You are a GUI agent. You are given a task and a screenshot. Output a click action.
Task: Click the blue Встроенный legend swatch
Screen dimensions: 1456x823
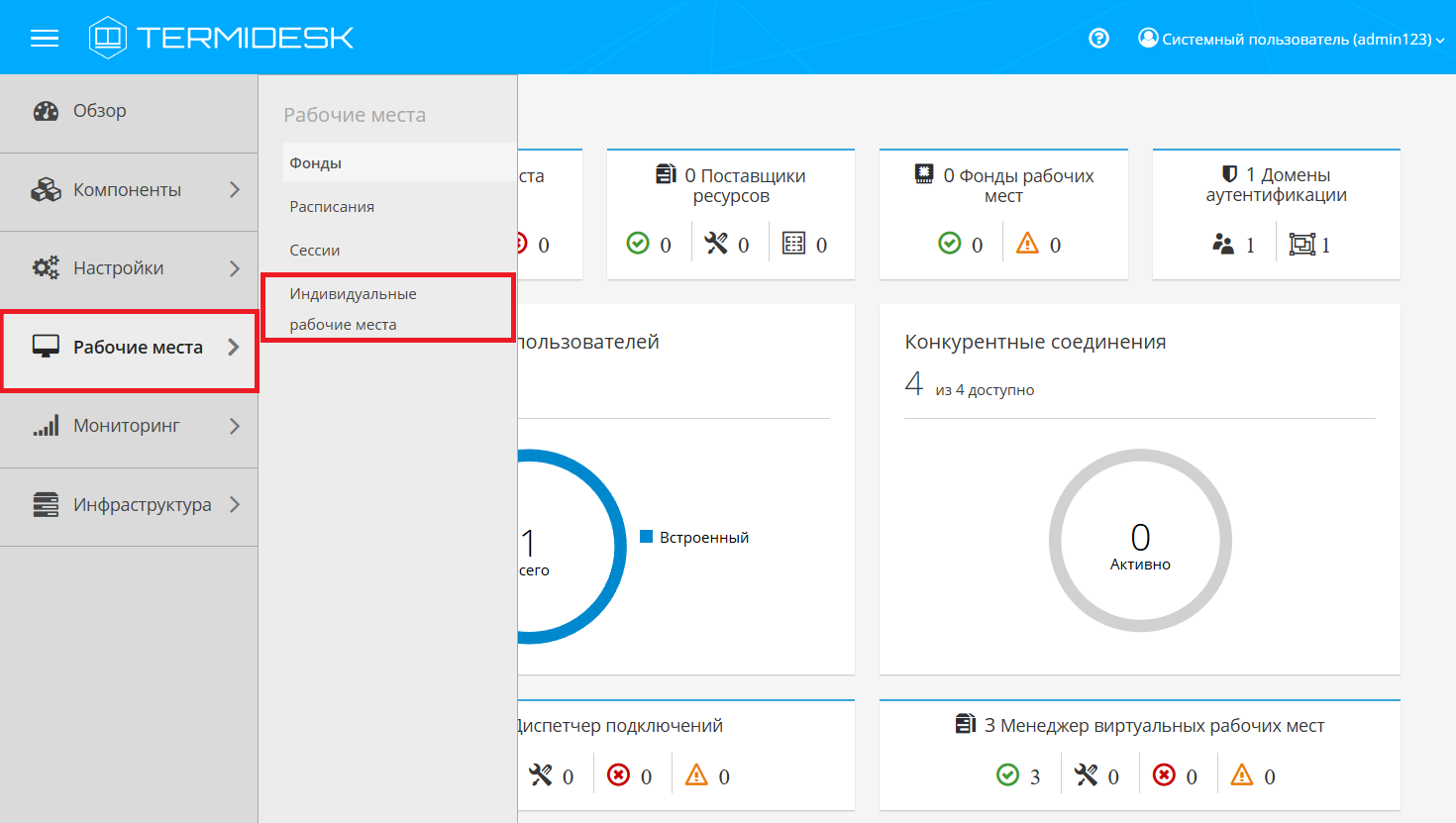click(647, 537)
